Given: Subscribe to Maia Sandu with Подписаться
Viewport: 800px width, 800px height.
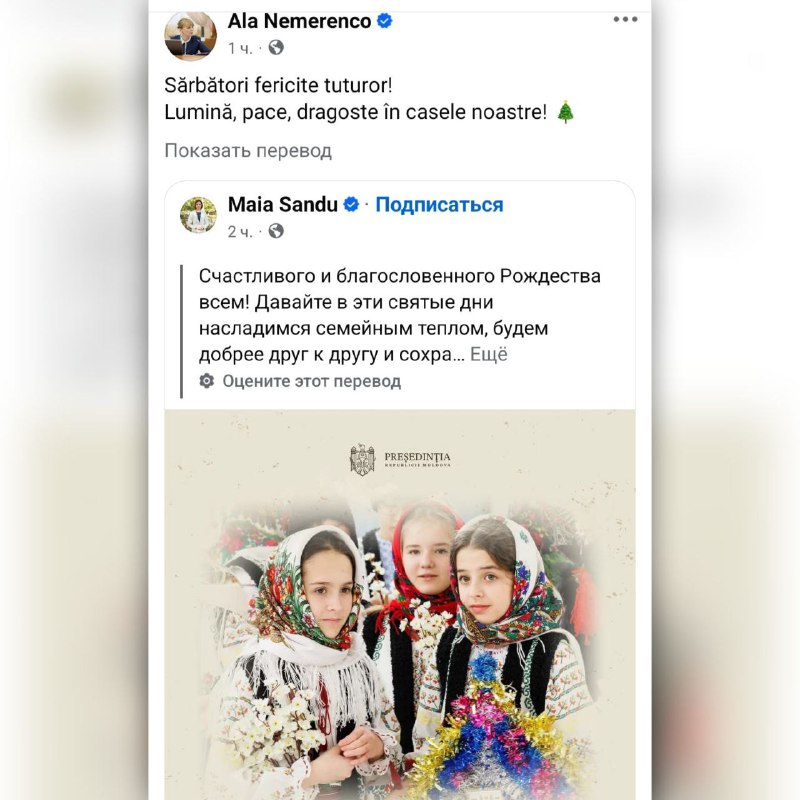Looking at the screenshot, I should (439, 205).
